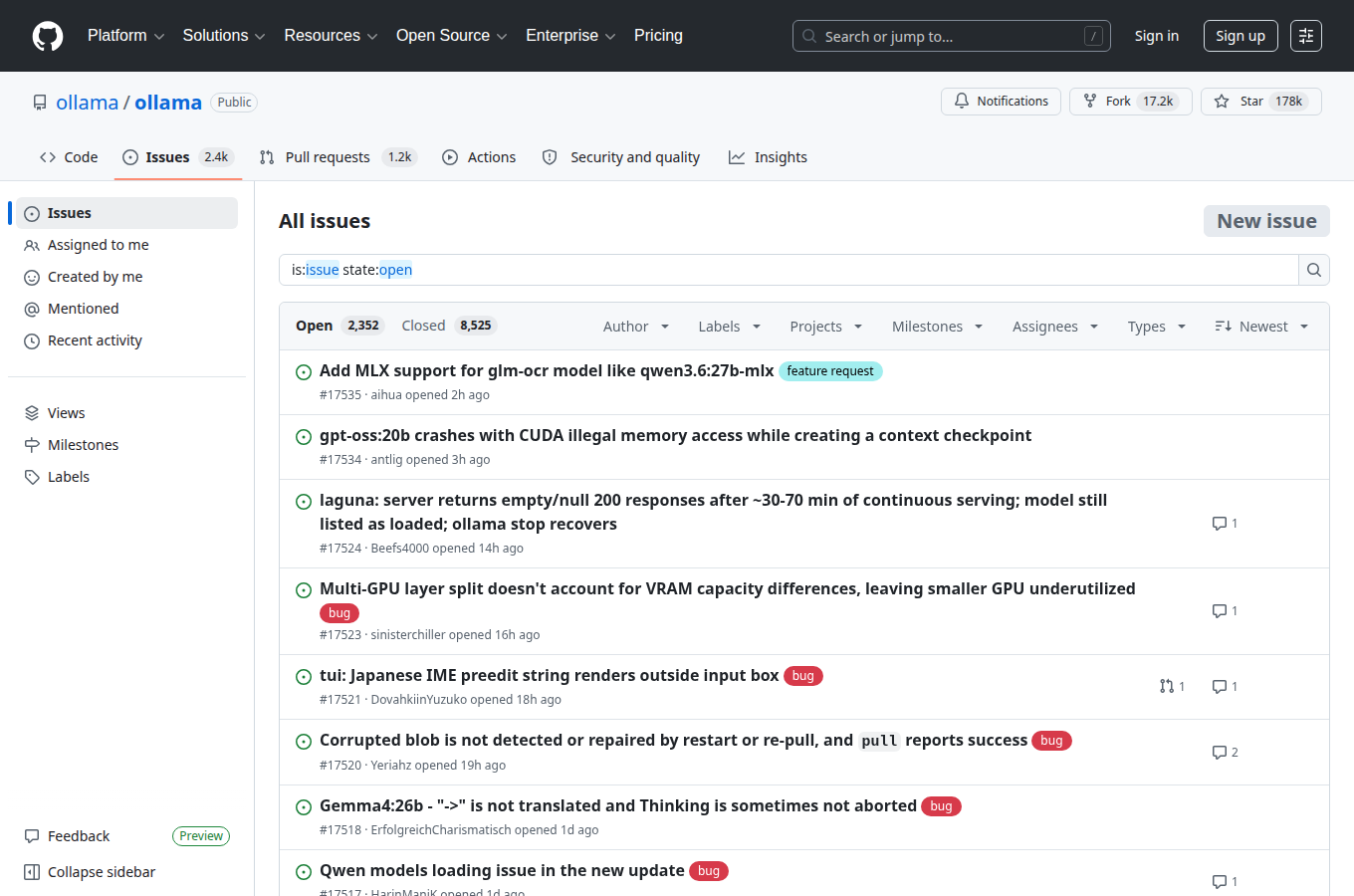Click the linked pull request icon for #17521
Viewport: 1354px width, 896px height.
pos(1167,687)
